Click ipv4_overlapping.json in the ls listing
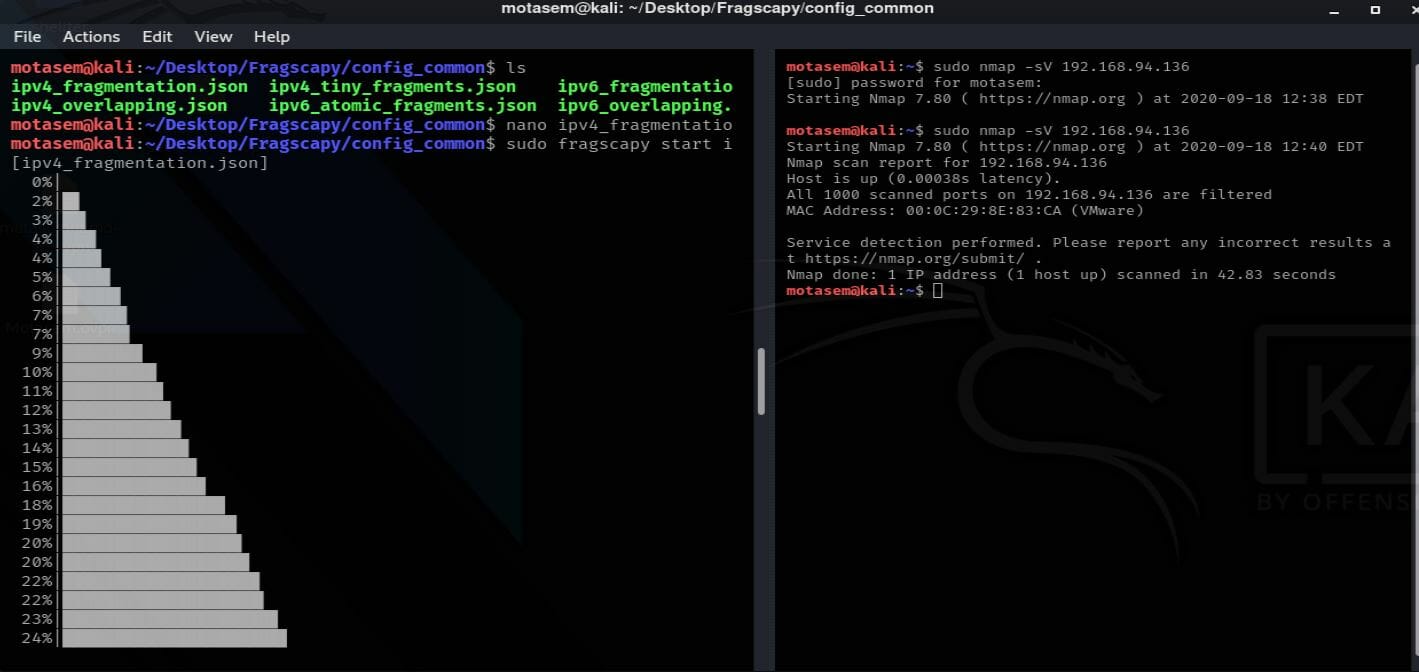 pyautogui.click(x=119, y=105)
